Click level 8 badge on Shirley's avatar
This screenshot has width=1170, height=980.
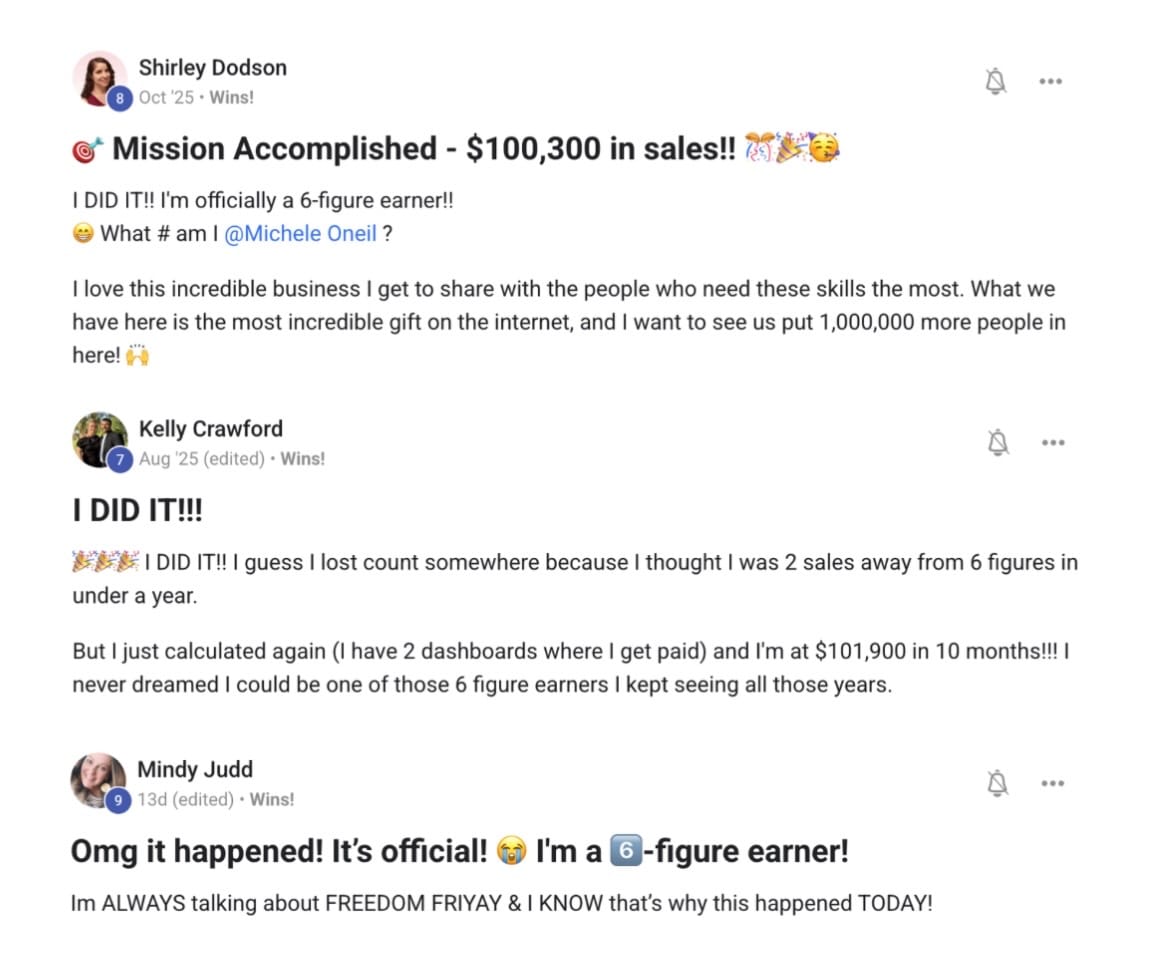point(120,98)
